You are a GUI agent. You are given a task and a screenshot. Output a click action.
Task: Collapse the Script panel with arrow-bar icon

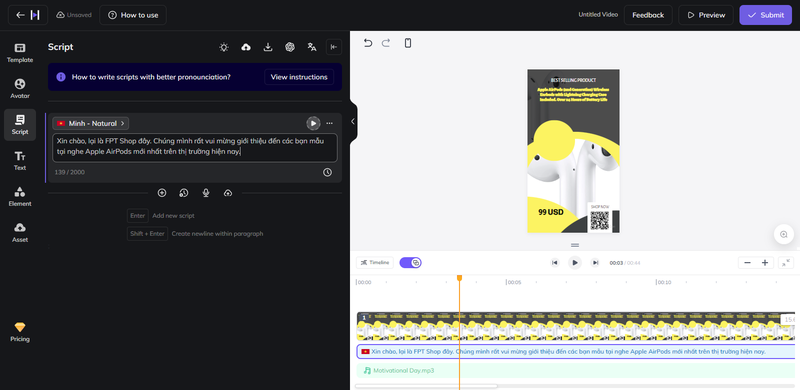334,47
